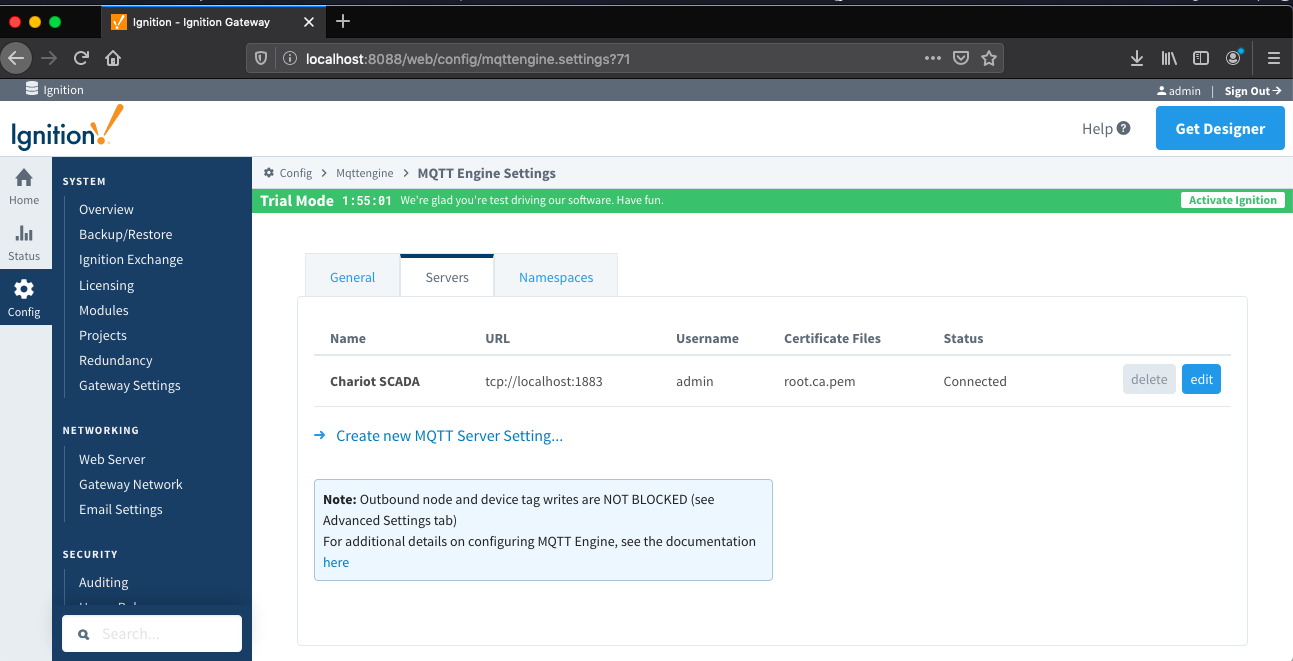Reload the page with refresh icon

(x=81, y=58)
